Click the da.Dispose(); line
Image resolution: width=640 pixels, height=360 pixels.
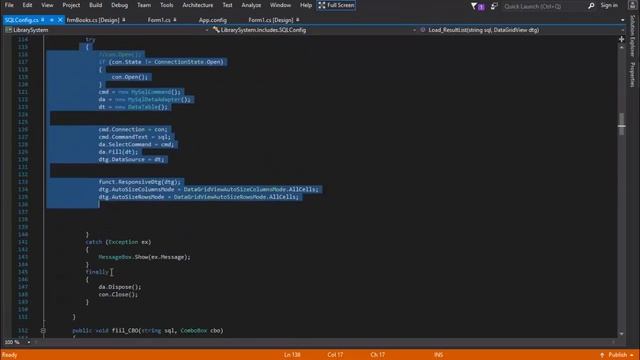click(120, 287)
